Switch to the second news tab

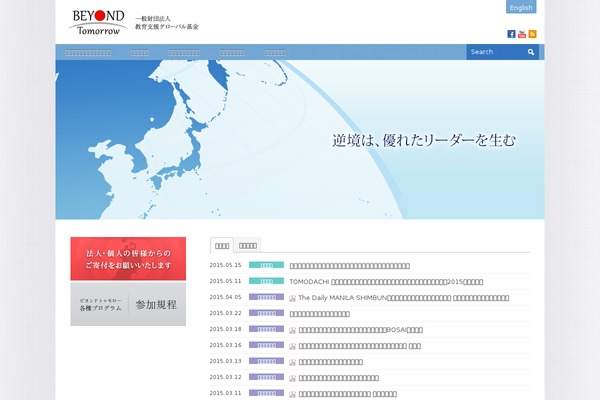point(248,245)
